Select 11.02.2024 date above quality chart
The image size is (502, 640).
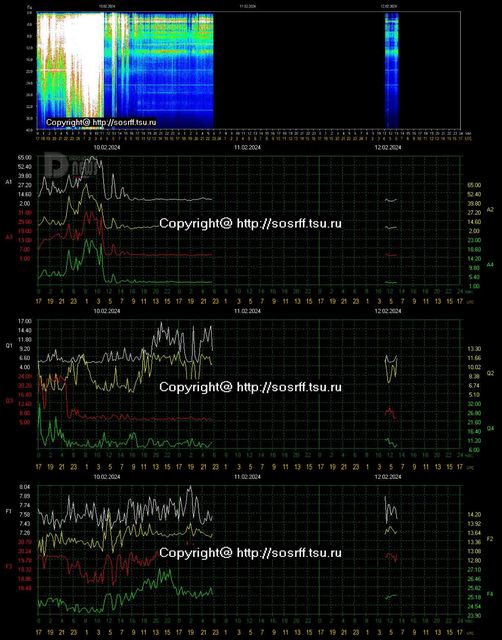(x=247, y=311)
